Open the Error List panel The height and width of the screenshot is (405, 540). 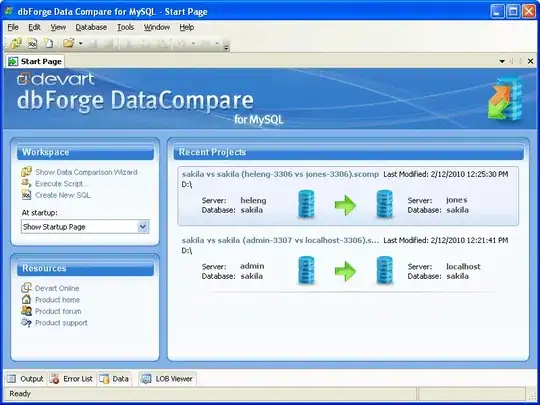pos(72,379)
